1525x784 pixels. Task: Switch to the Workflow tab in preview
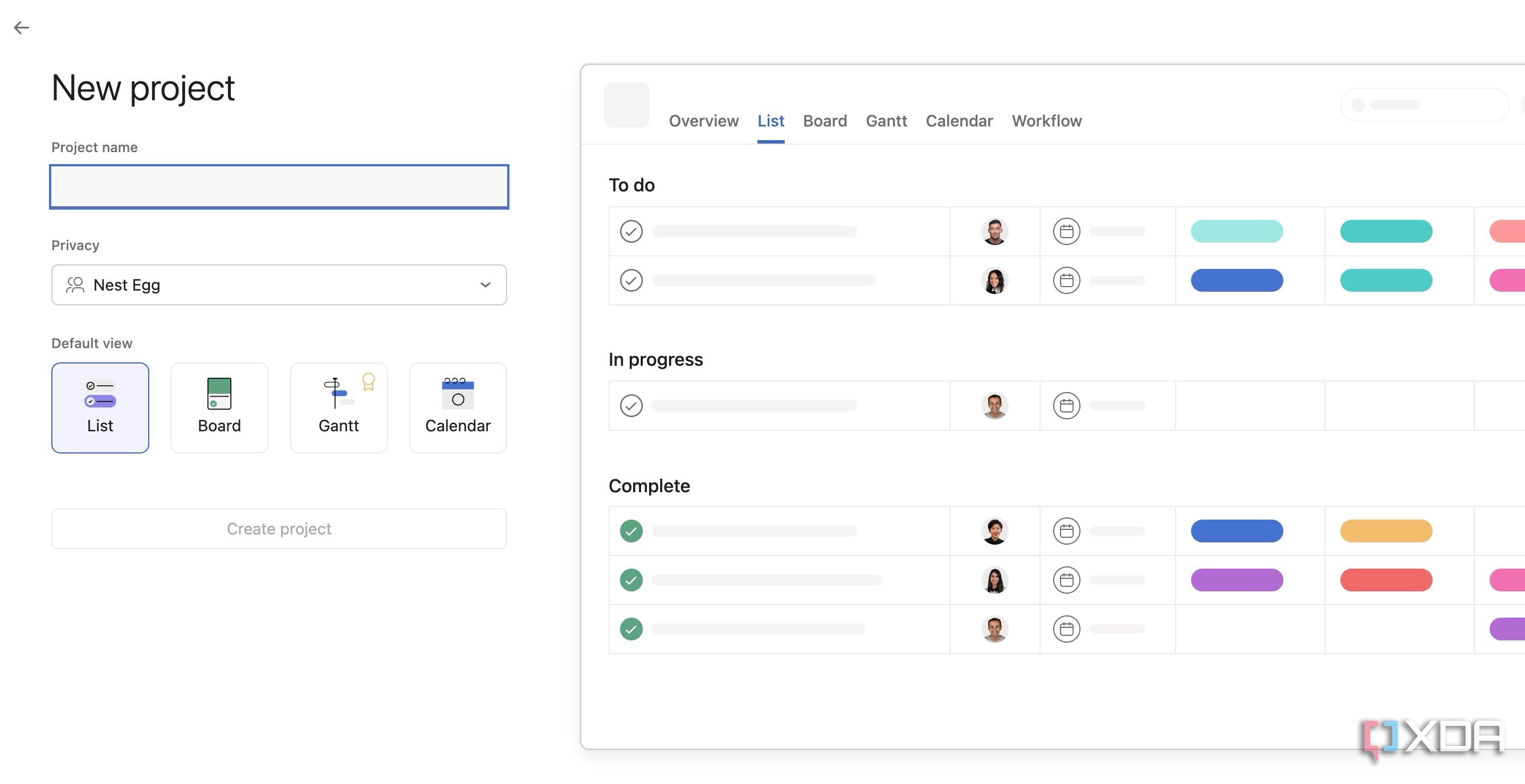tap(1047, 121)
